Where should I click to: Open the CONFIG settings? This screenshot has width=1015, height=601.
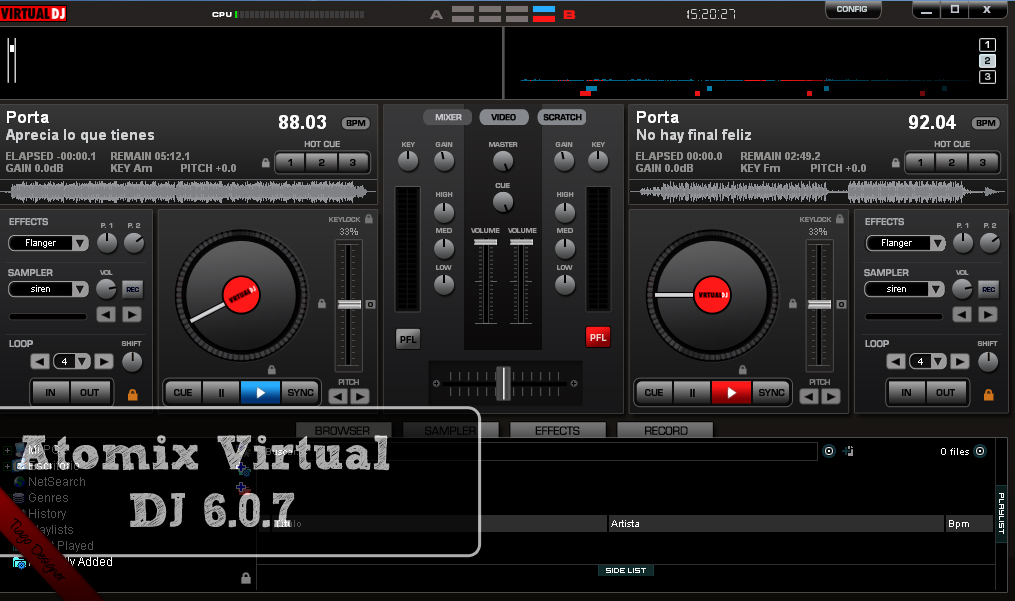(852, 9)
